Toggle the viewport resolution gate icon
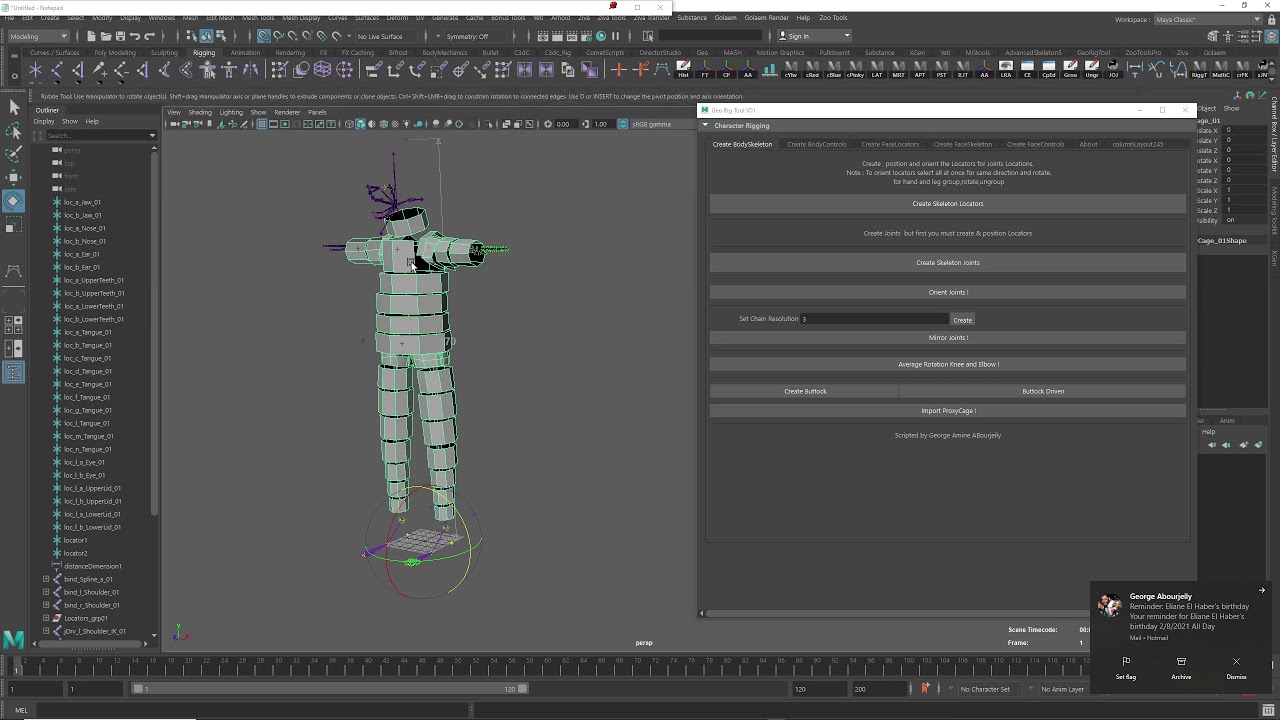 285,124
